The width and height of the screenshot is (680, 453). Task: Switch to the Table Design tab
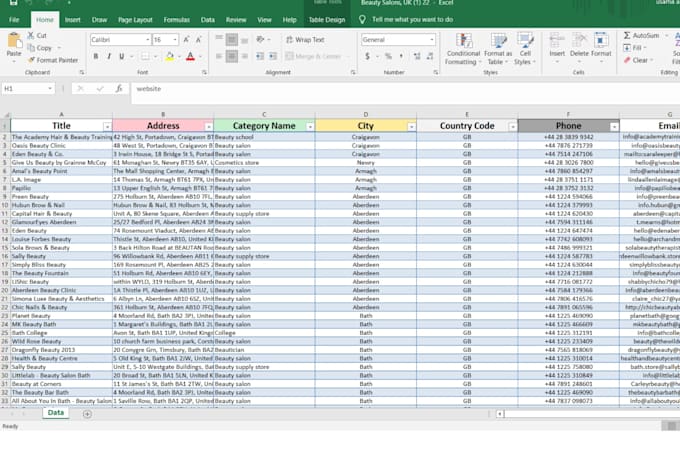[x=327, y=20]
